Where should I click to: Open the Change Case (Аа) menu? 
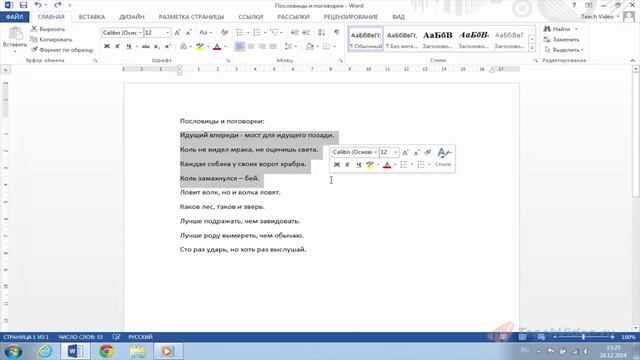coord(205,33)
